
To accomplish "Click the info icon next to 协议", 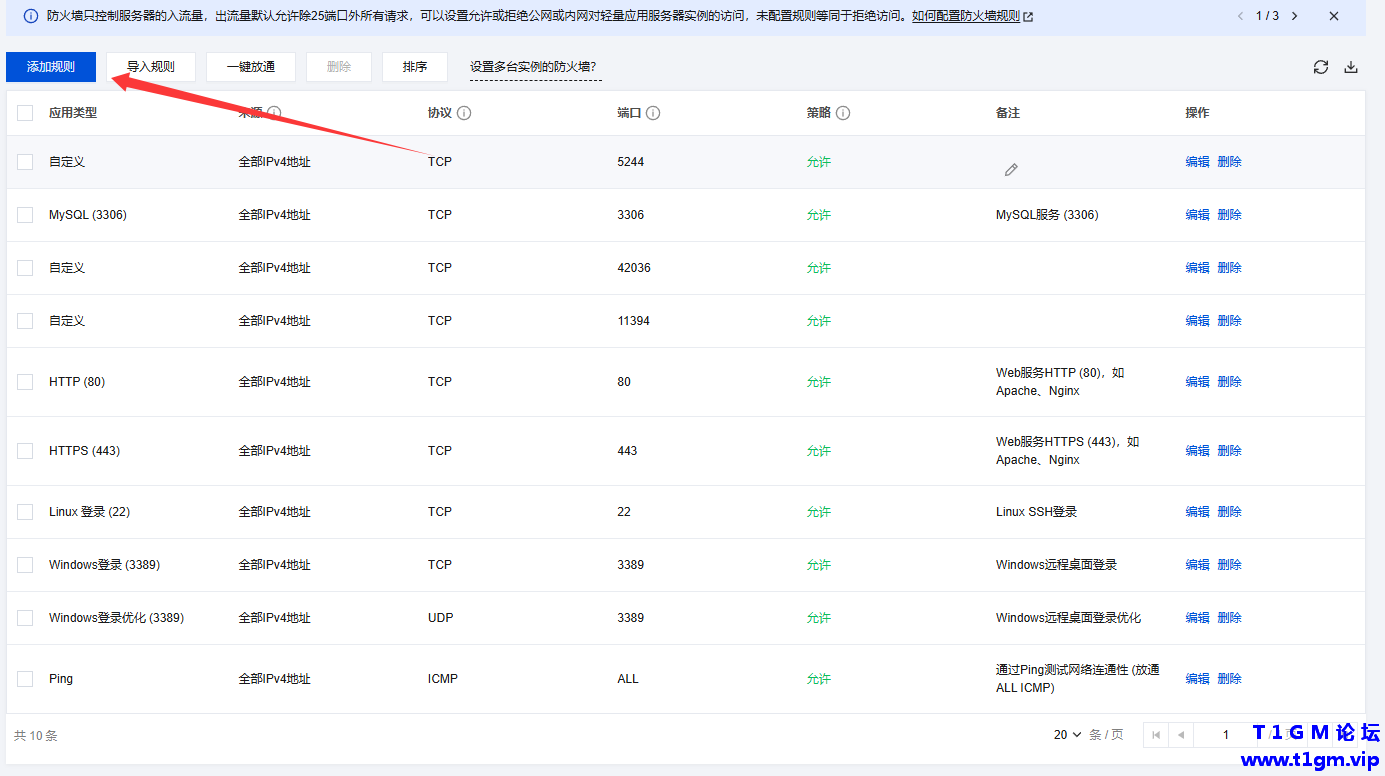I will (x=464, y=113).
